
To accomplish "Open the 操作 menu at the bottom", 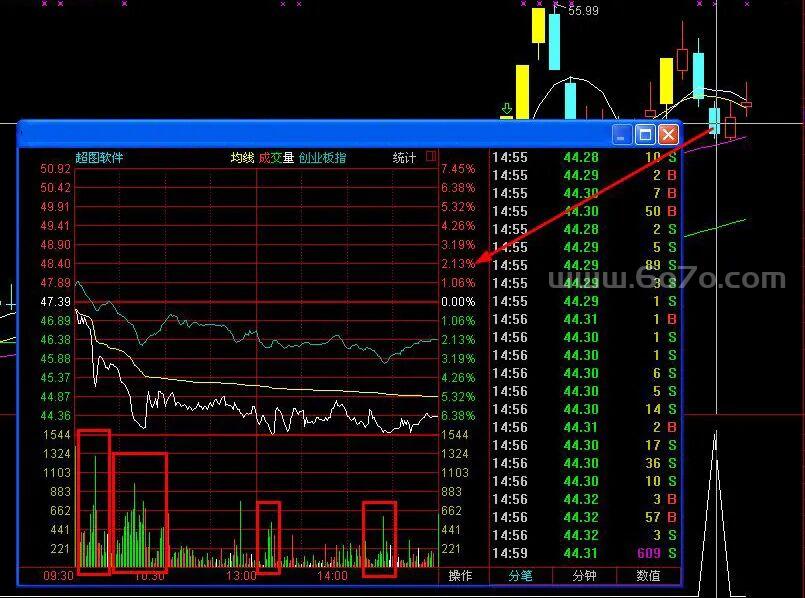I will coord(460,576).
